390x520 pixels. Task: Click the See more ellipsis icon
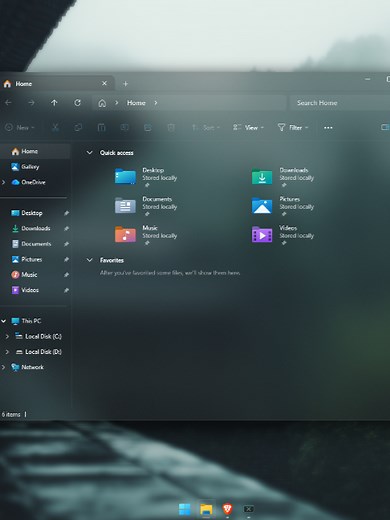point(328,128)
